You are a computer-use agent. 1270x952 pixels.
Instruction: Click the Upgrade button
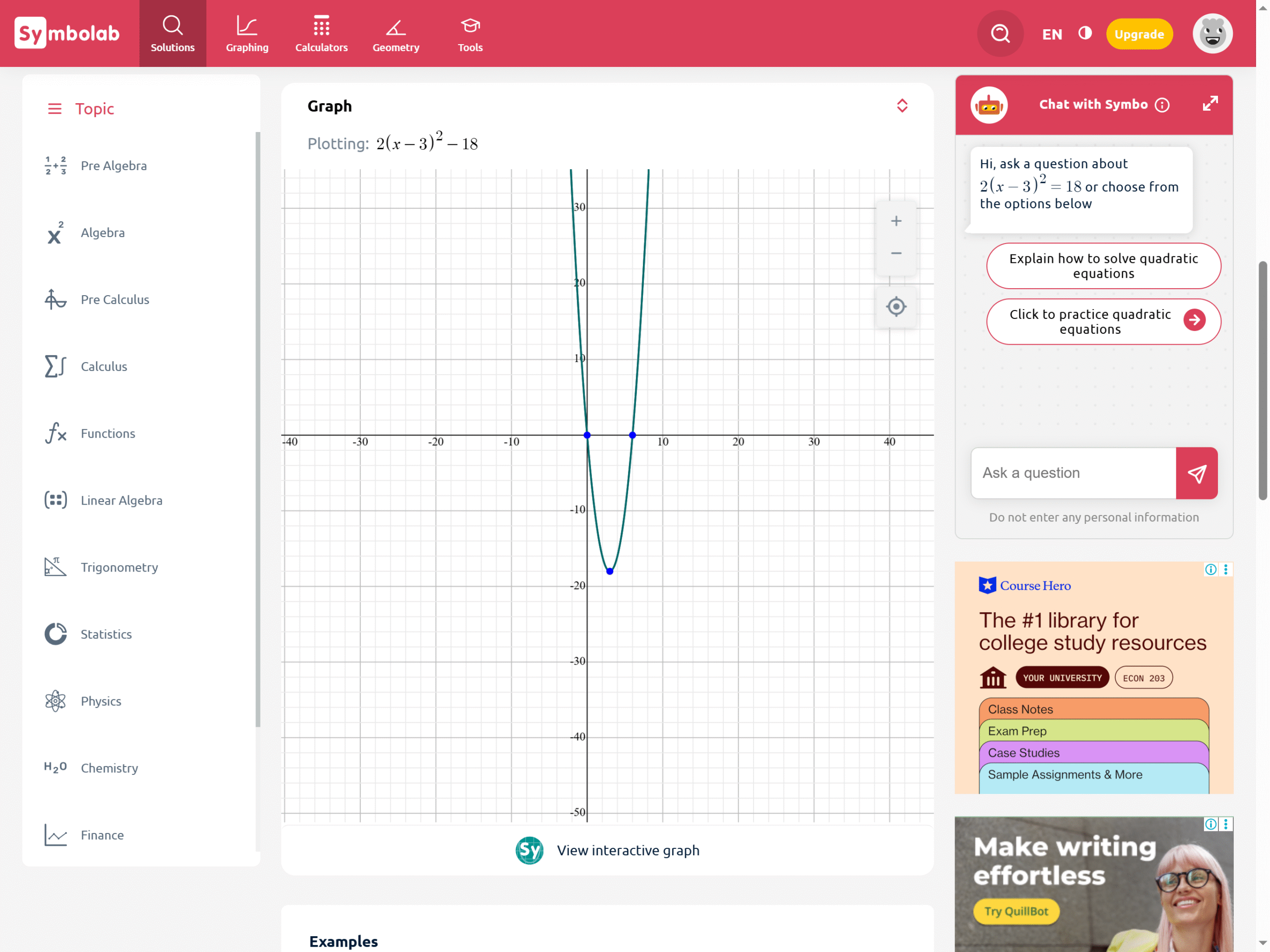pos(1139,34)
